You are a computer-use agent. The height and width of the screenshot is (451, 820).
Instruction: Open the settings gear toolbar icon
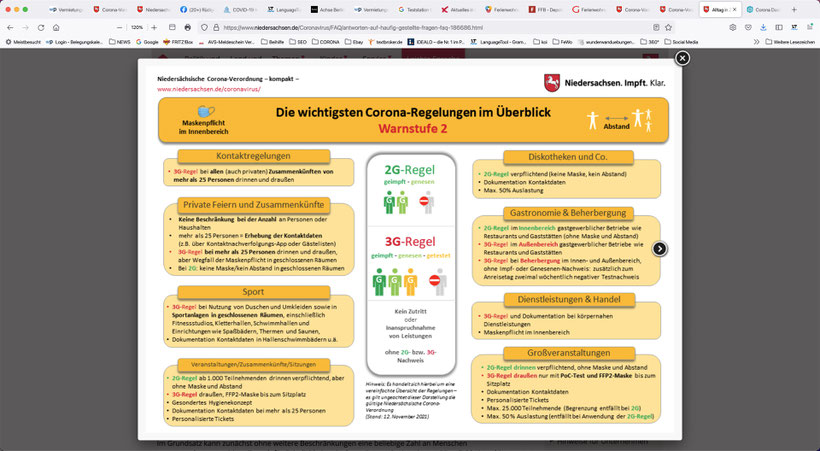[733, 27]
